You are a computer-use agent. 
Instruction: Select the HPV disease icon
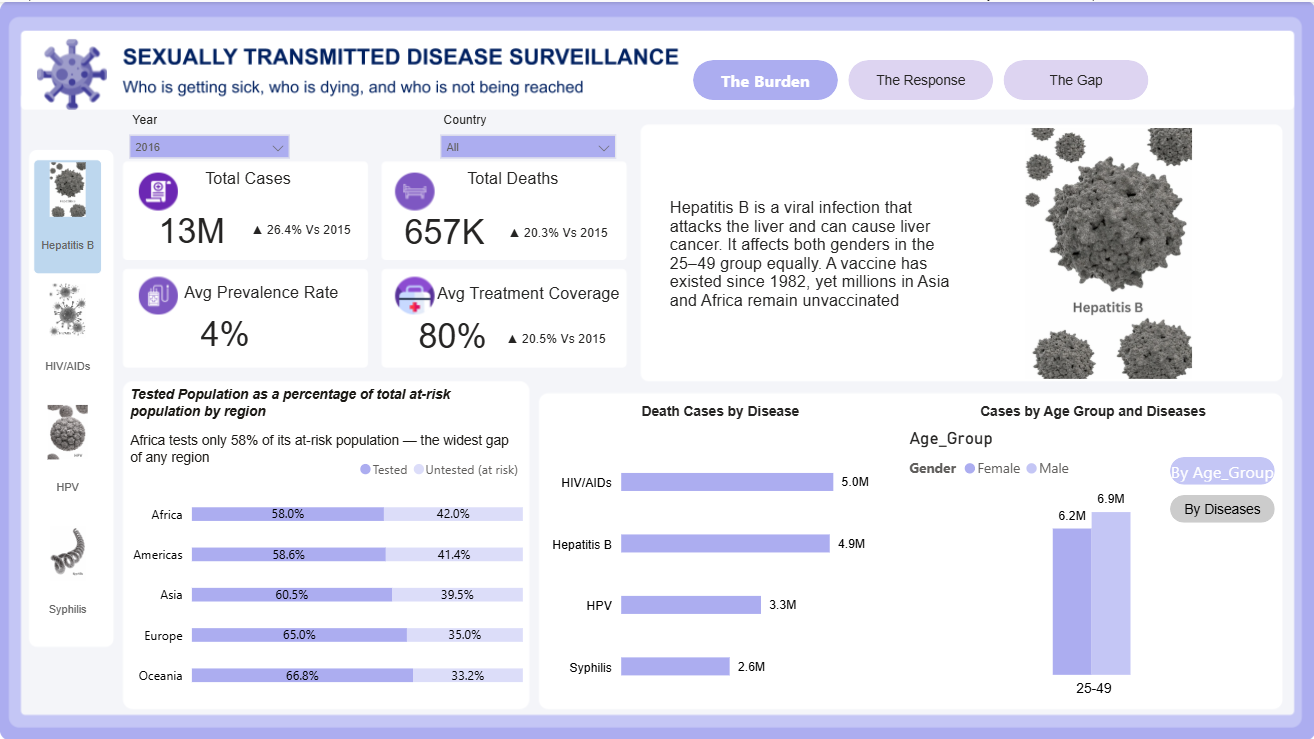click(68, 433)
